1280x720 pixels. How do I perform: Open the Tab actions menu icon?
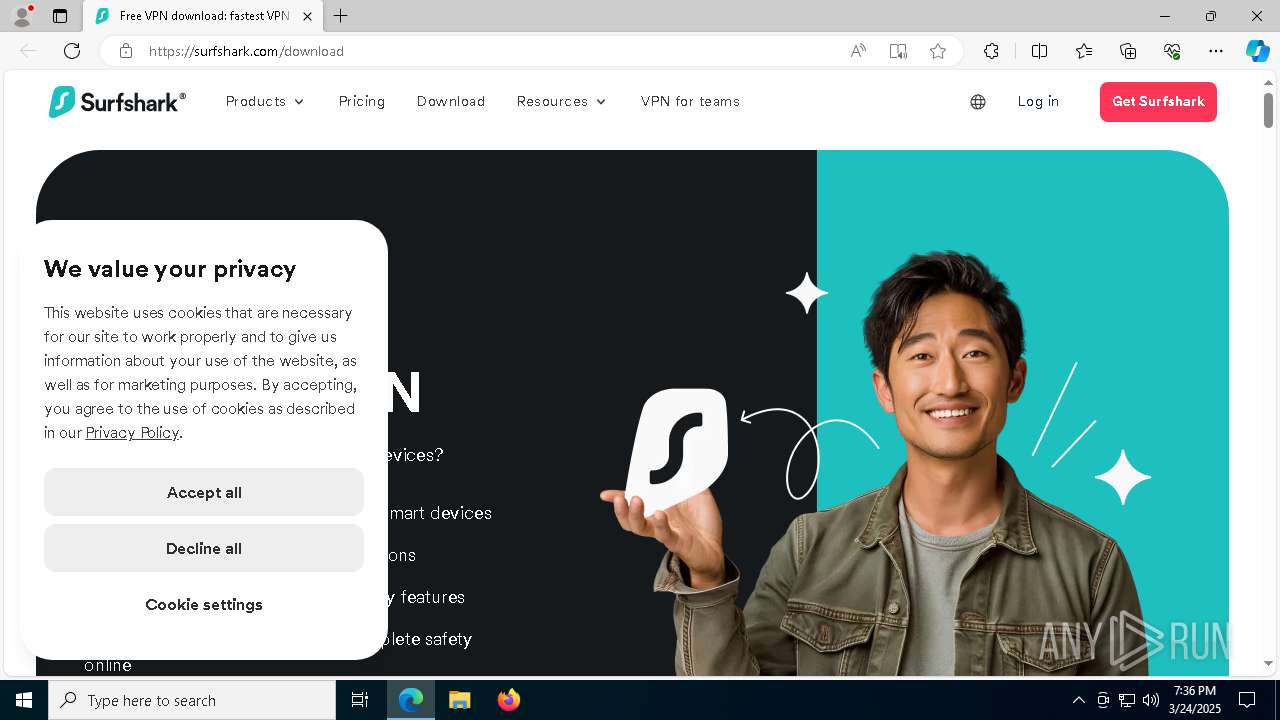tap(60, 16)
